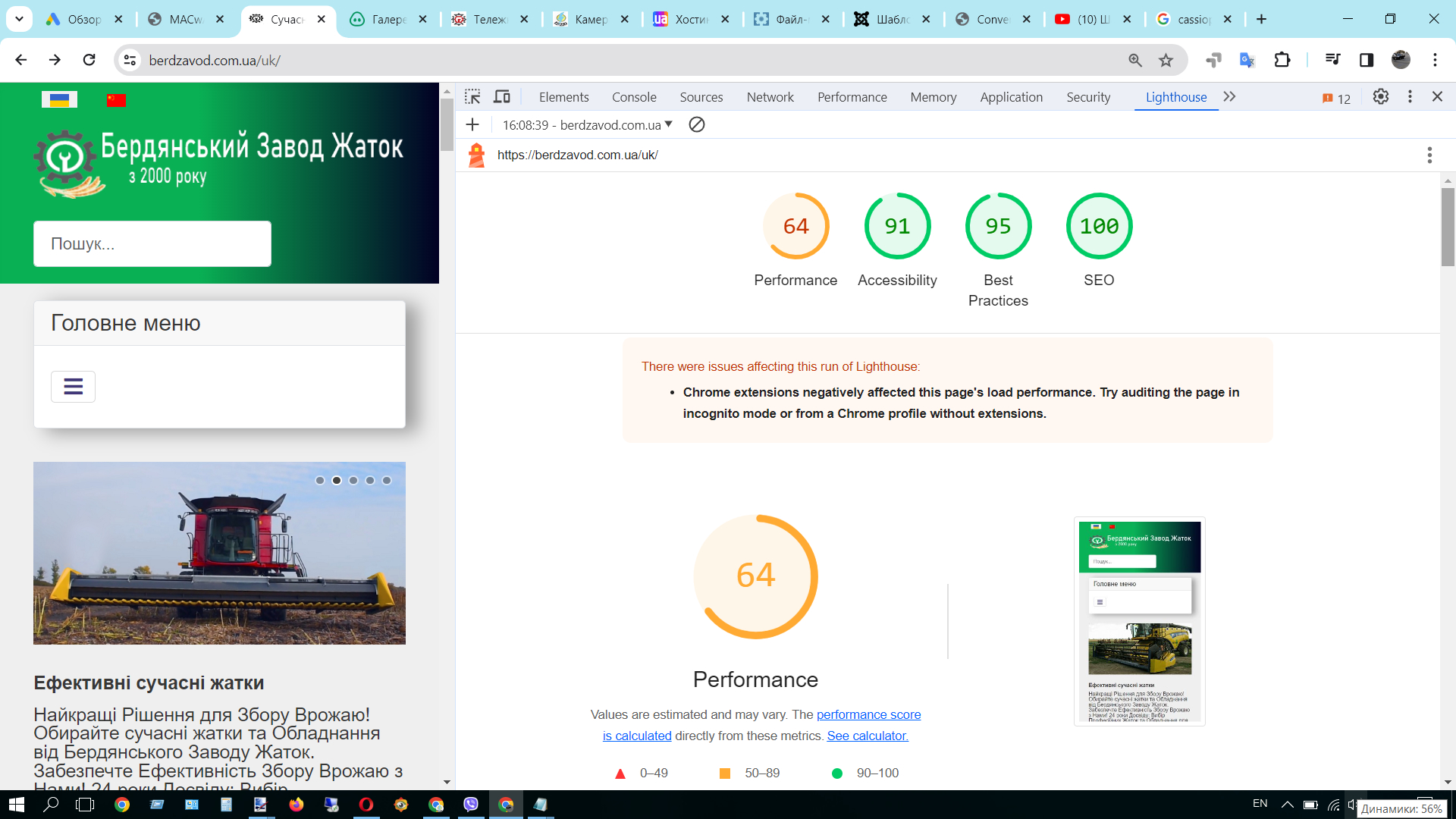Open the tab search dropdown arrow

tap(20, 19)
